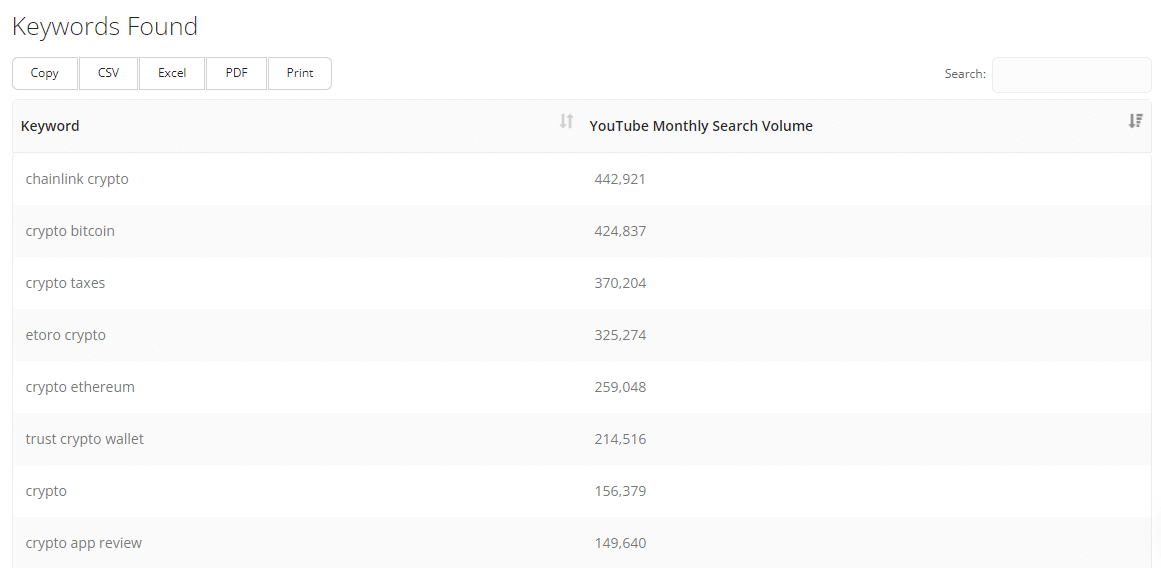Image resolution: width=1161 pixels, height=568 pixels.
Task: Download the table as PDF
Action: (237, 73)
